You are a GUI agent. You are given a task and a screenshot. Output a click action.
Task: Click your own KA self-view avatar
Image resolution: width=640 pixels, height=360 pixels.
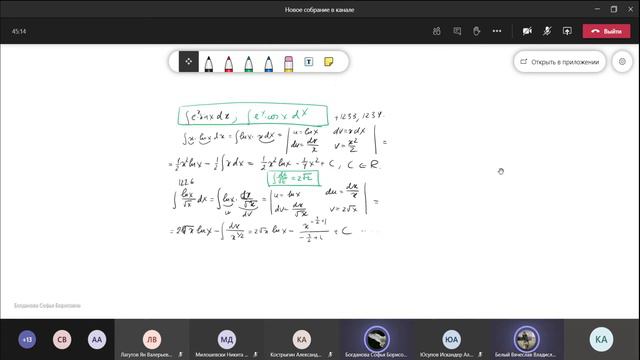tap(601, 339)
